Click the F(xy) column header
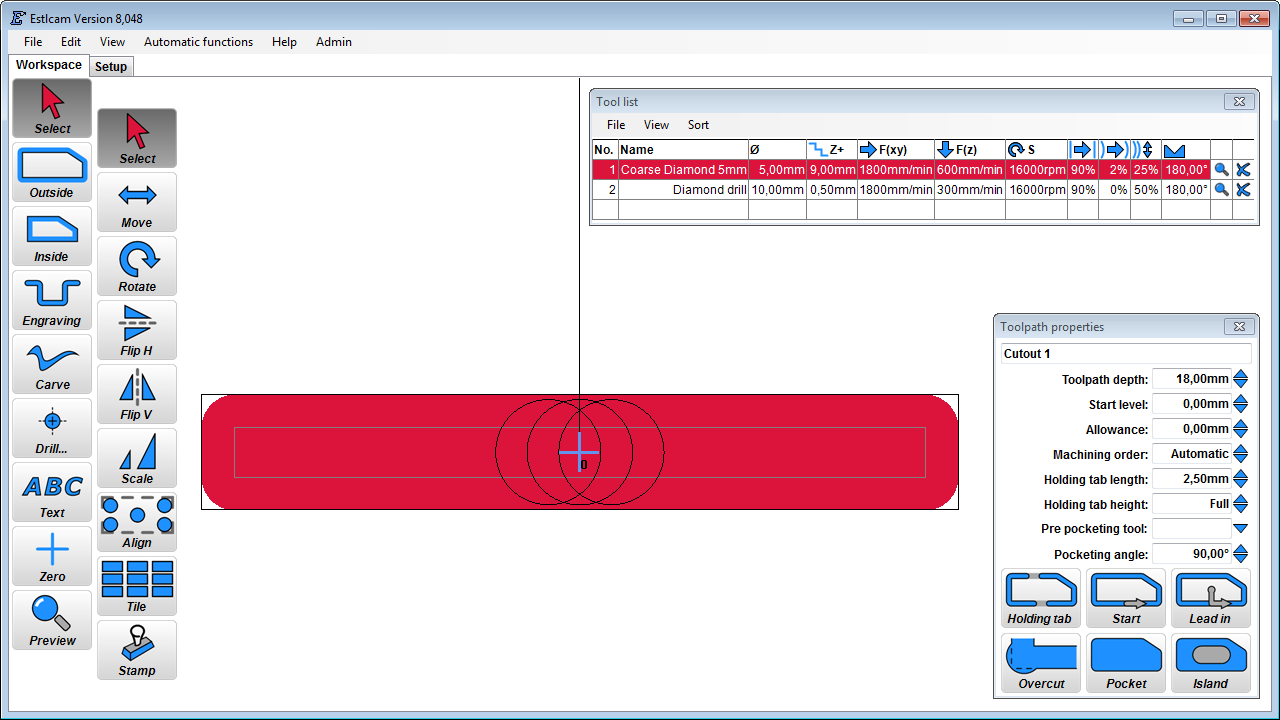The image size is (1280, 720). [895, 150]
